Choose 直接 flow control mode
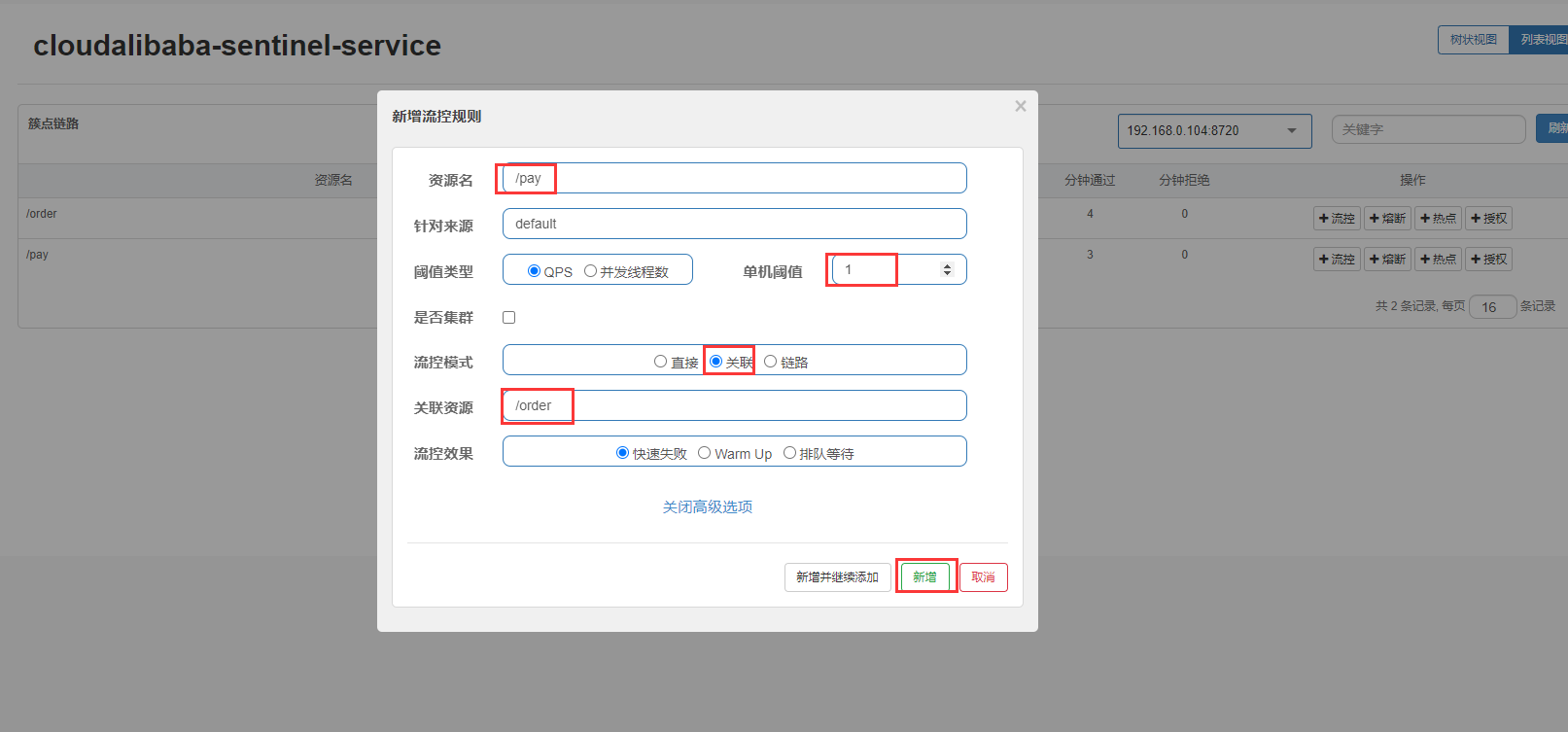Screen dimensions: 1568x732 [660, 362]
